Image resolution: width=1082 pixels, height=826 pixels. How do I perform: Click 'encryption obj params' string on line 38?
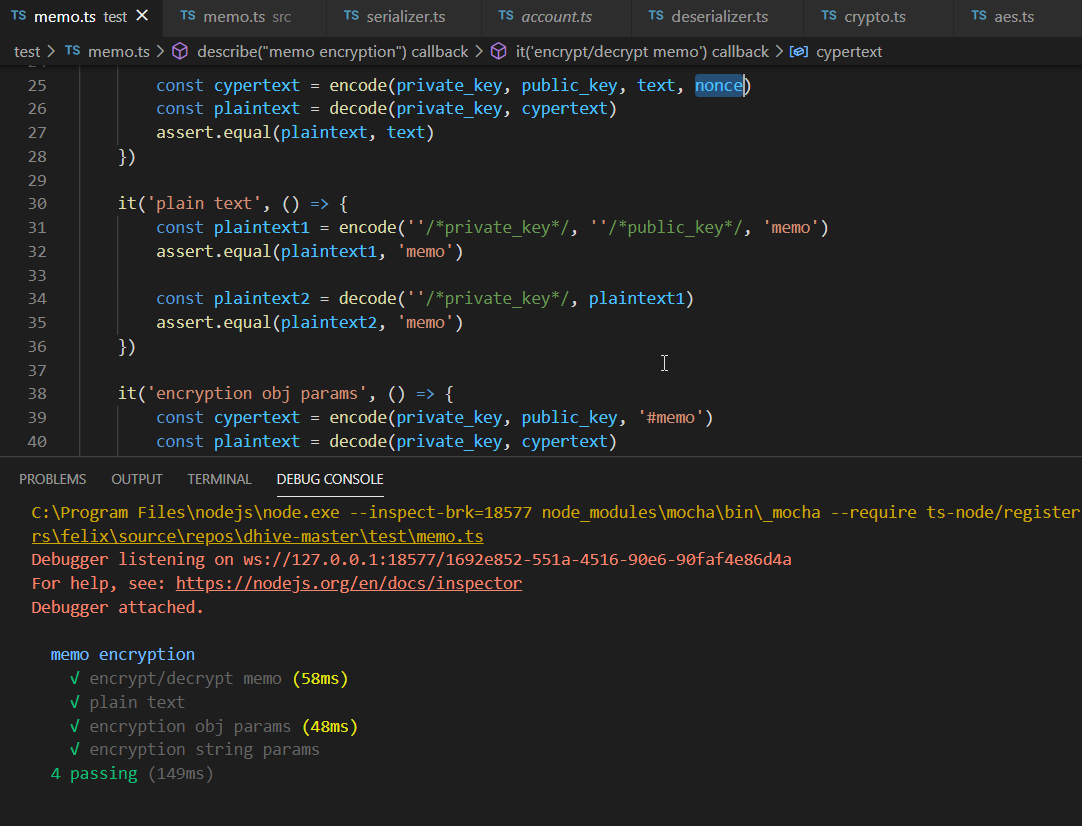(257, 393)
